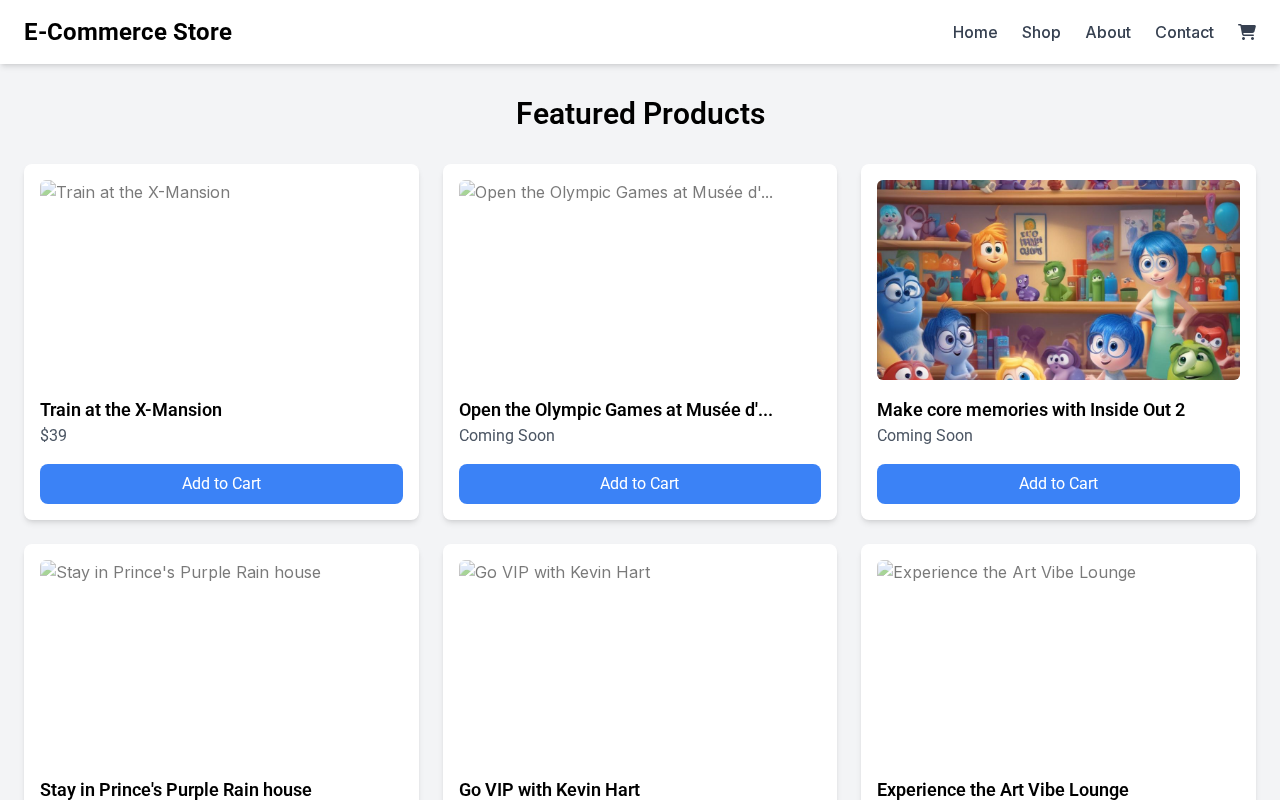Open the shopping cart icon
Image resolution: width=1280 pixels, height=800 pixels.
tap(1246, 32)
